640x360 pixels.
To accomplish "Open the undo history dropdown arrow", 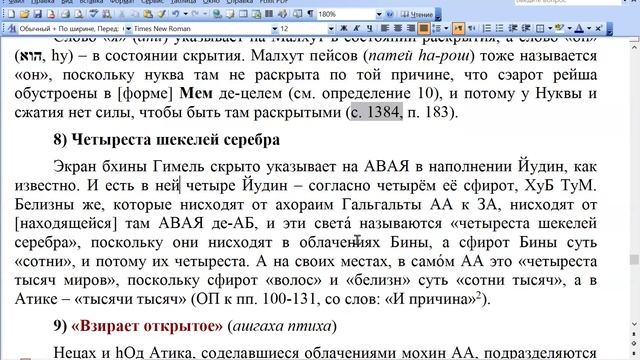I will [x=185, y=14].
